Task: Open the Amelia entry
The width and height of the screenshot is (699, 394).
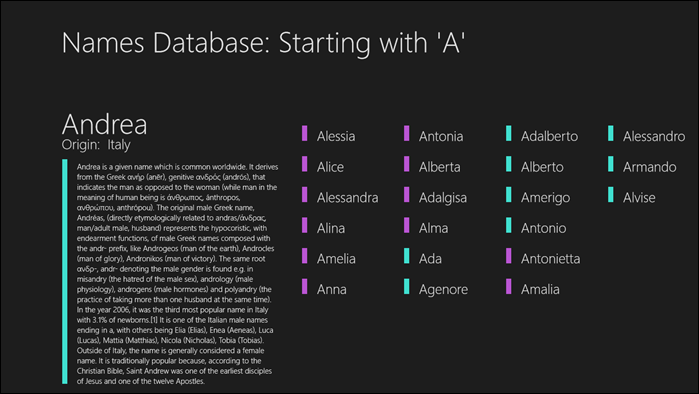Action: pyautogui.click(x=336, y=259)
